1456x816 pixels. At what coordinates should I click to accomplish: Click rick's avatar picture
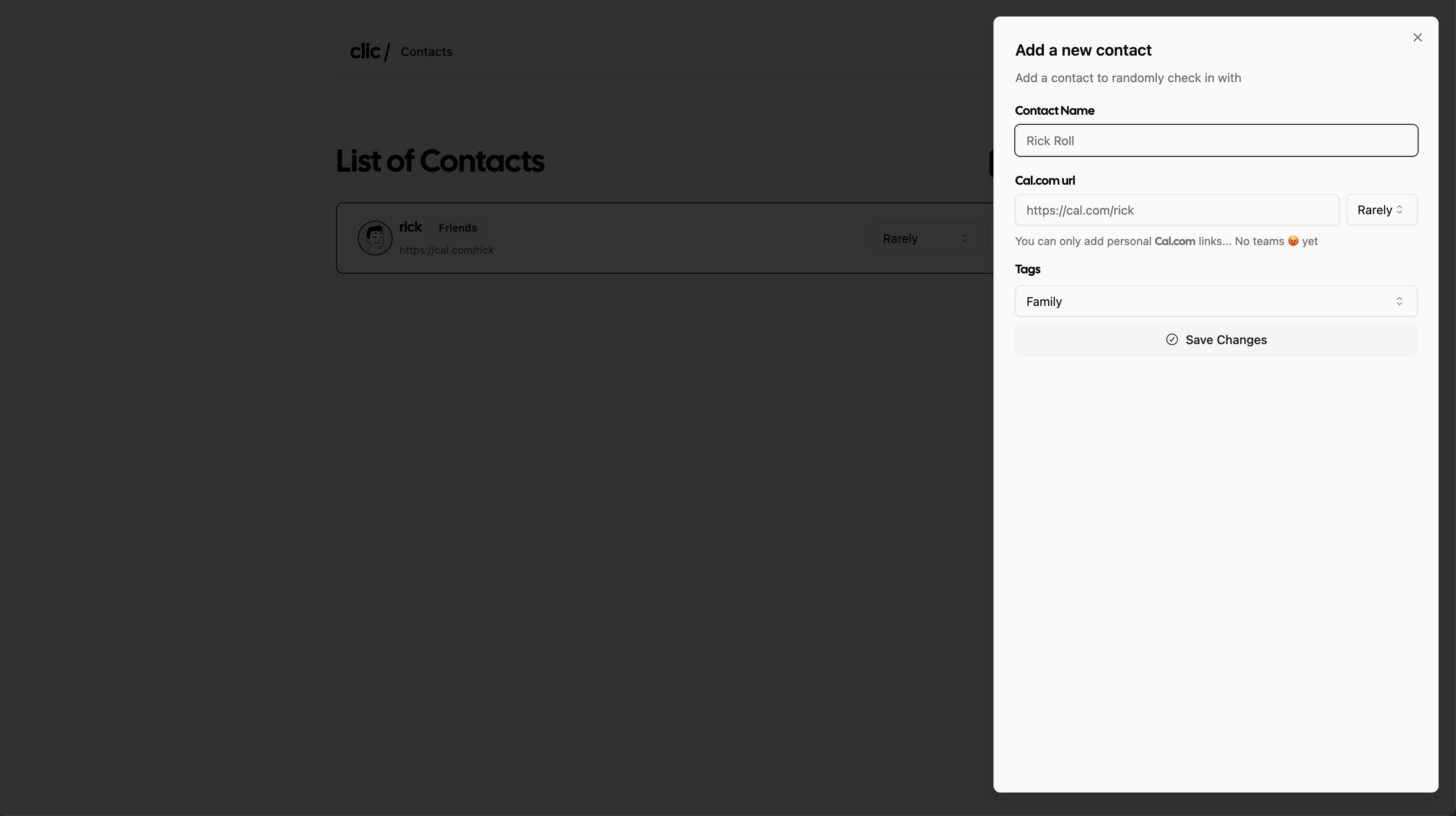point(375,238)
